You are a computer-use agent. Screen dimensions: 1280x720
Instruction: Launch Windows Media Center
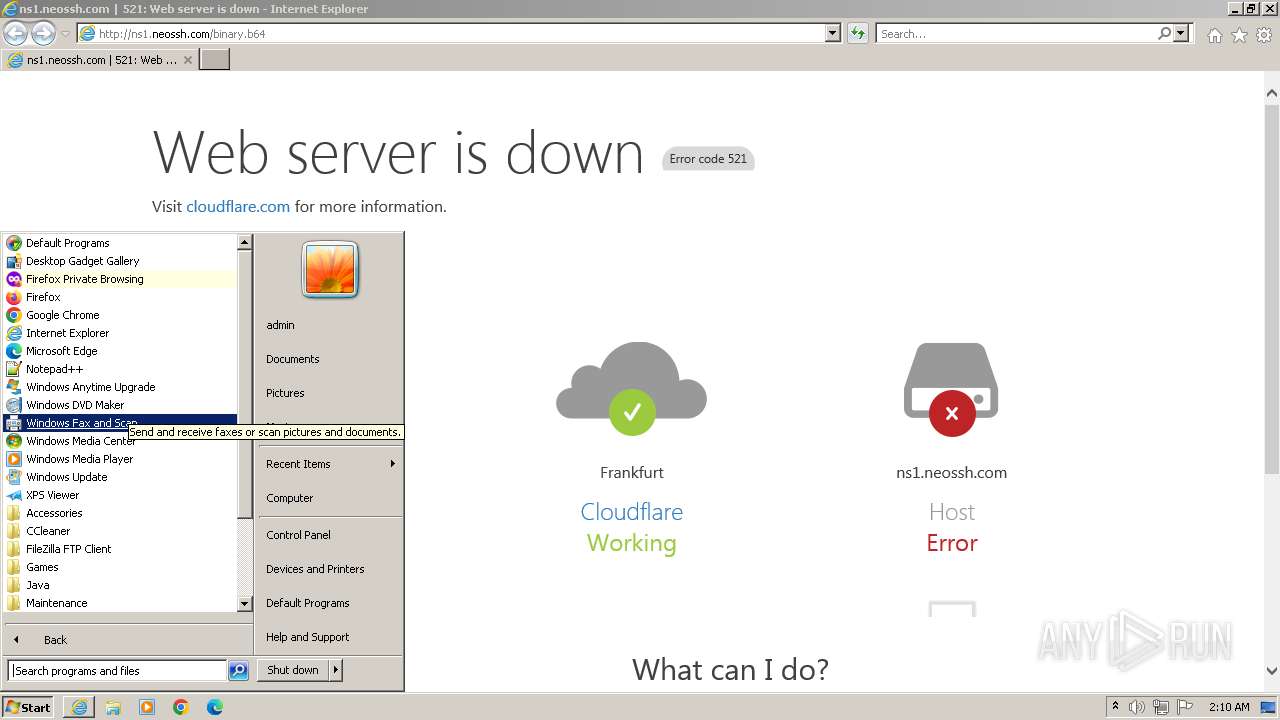(120, 441)
